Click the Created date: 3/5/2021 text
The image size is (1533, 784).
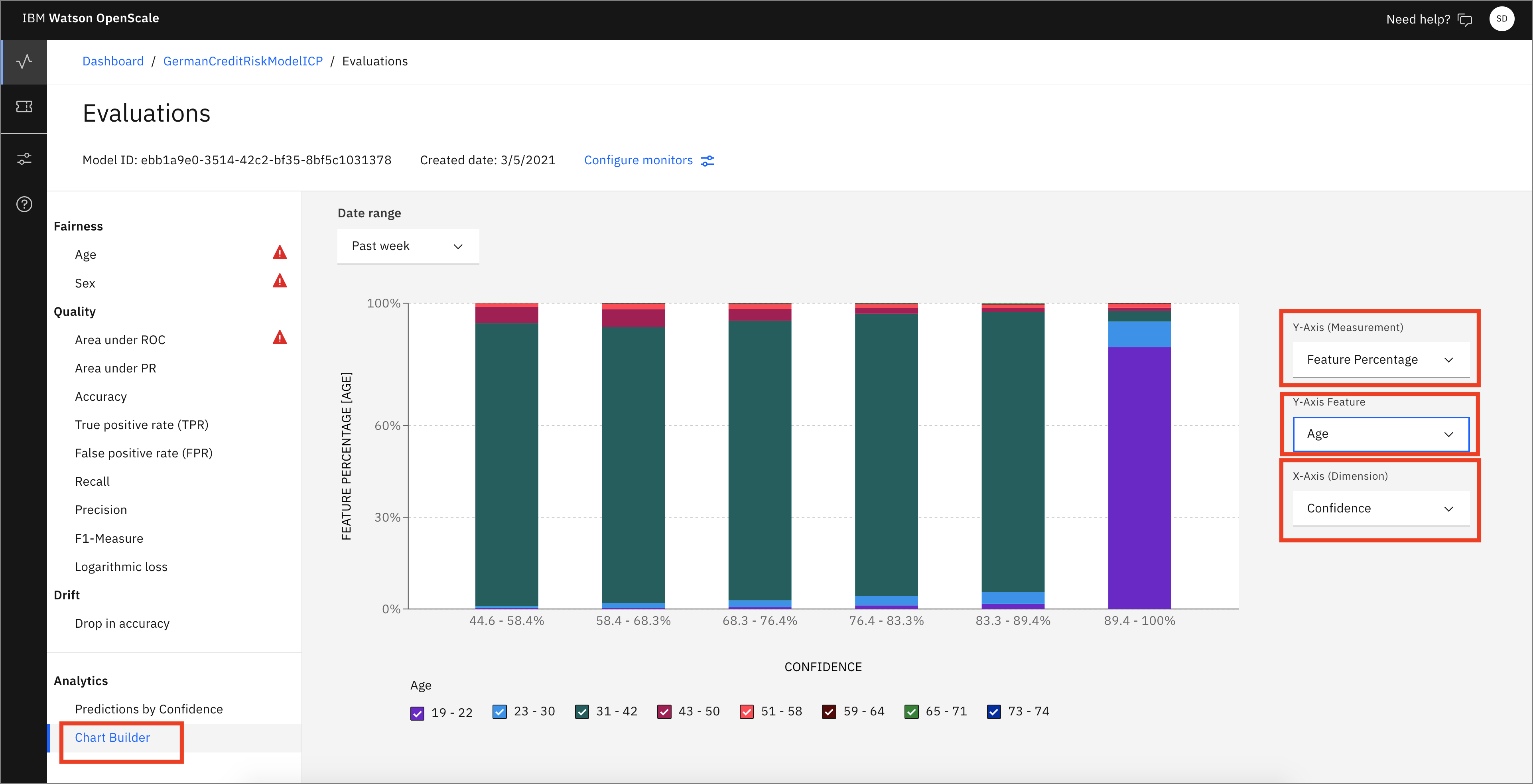pos(487,160)
